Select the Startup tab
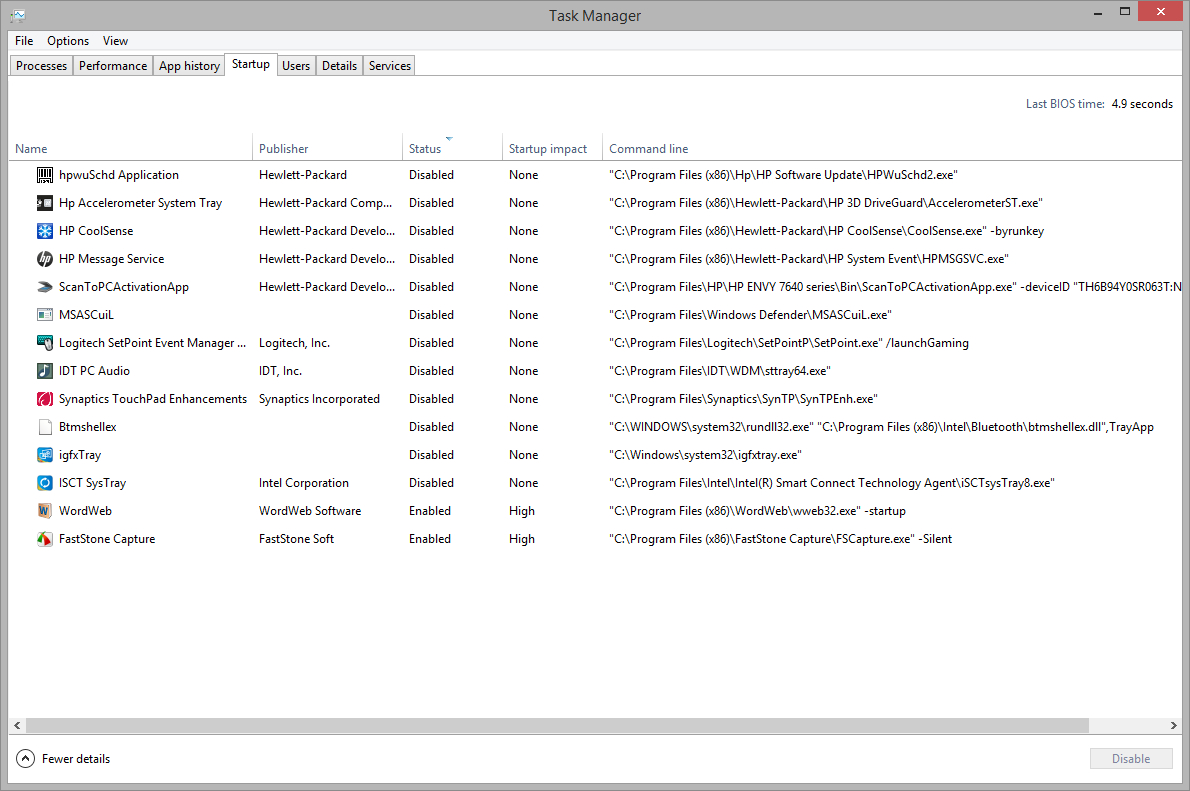 click(250, 65)
